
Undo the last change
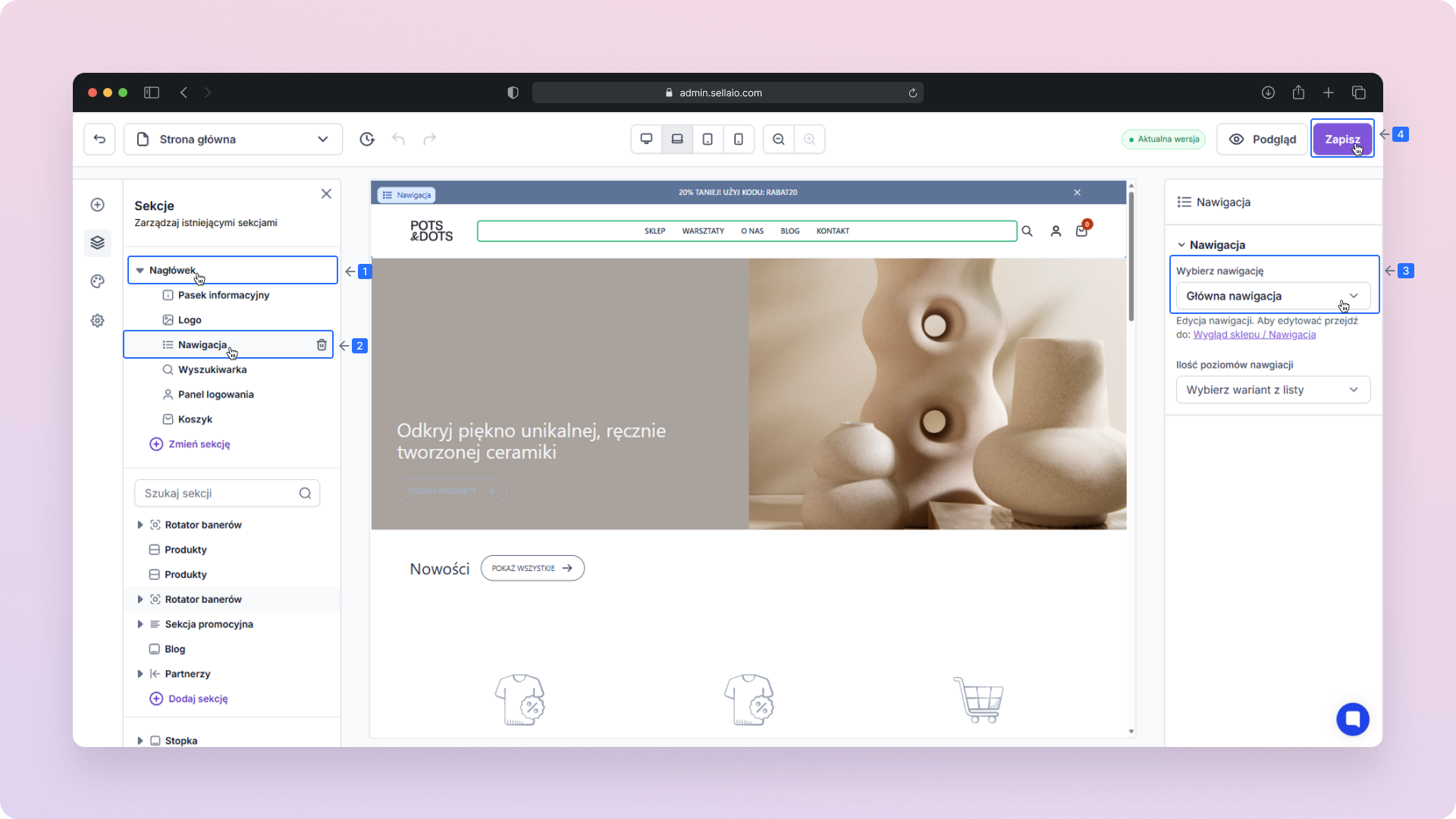[x=398, y=139]
